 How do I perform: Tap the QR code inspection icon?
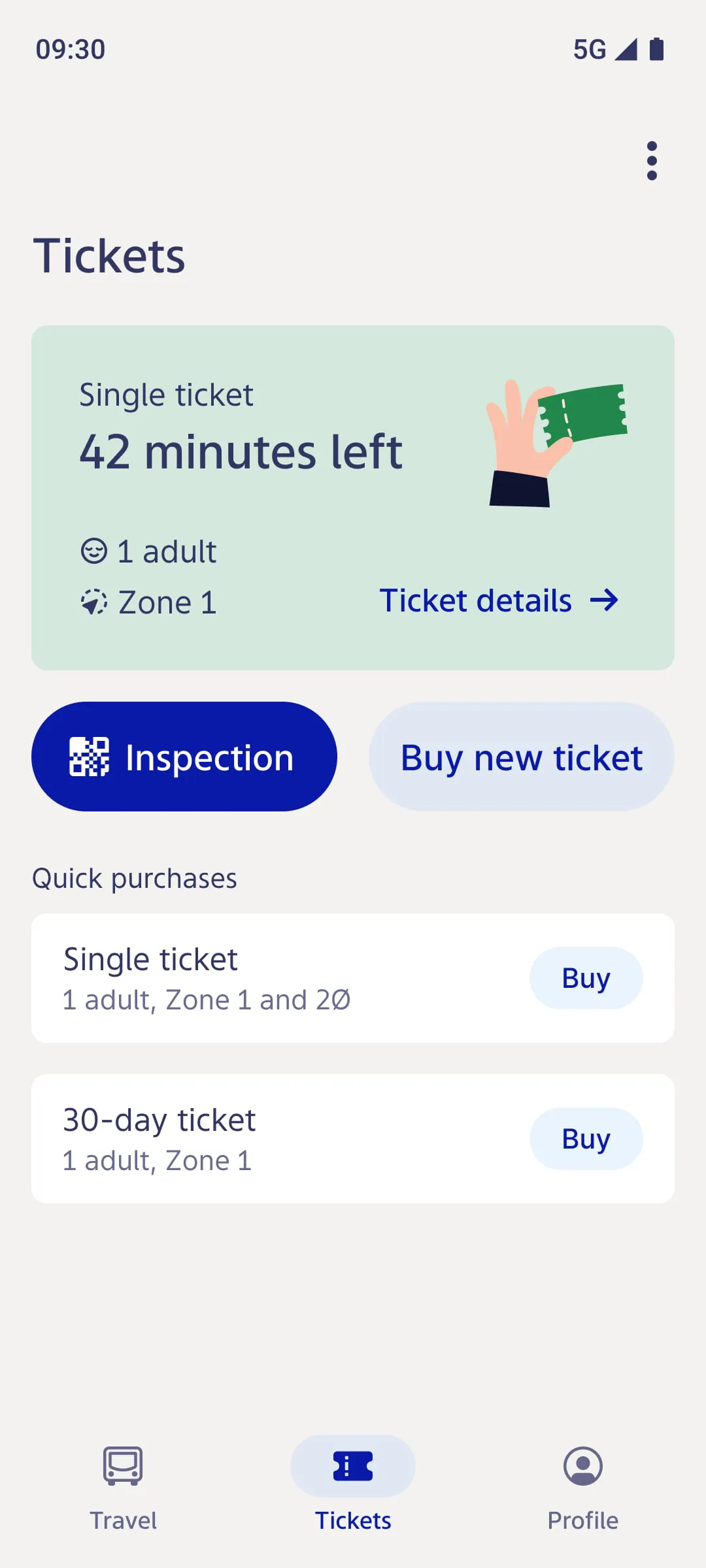pyautogui.click(x=89, y=757)
